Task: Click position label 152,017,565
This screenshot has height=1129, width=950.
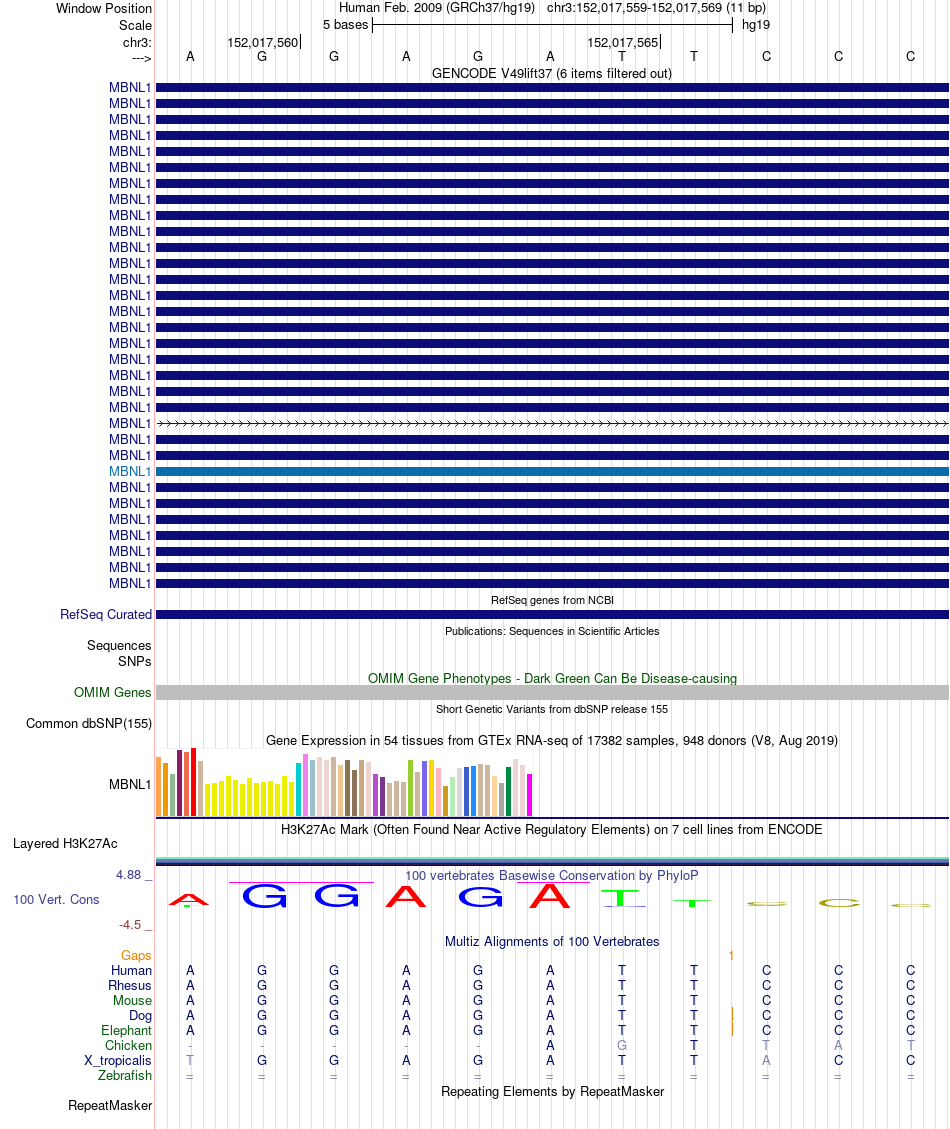Action: tap(622, 42)
